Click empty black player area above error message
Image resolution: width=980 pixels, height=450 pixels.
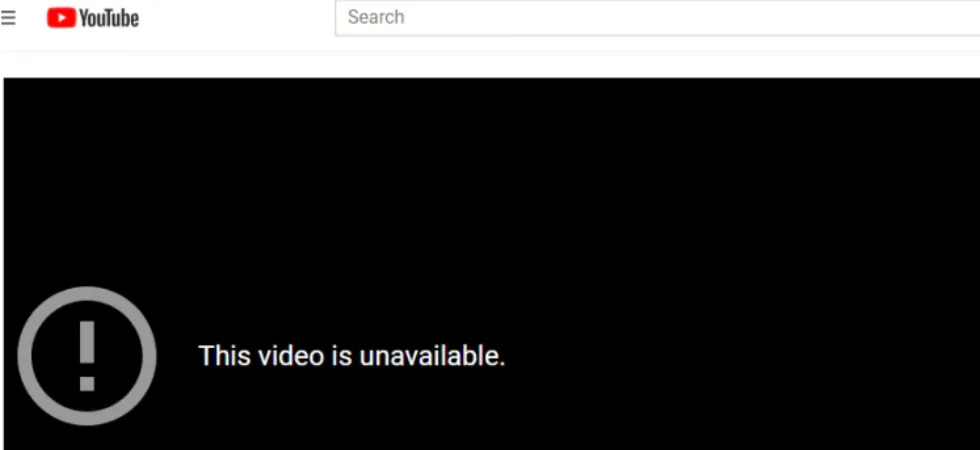pos(350,206)
